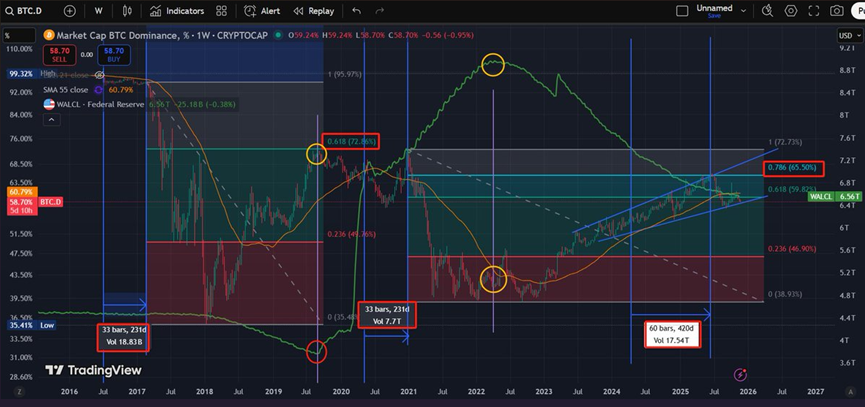Click the purple lightning events icon near the time axis
Image resolution: width=865 pixels, height=407 pixels.
[x=740, y=375]
